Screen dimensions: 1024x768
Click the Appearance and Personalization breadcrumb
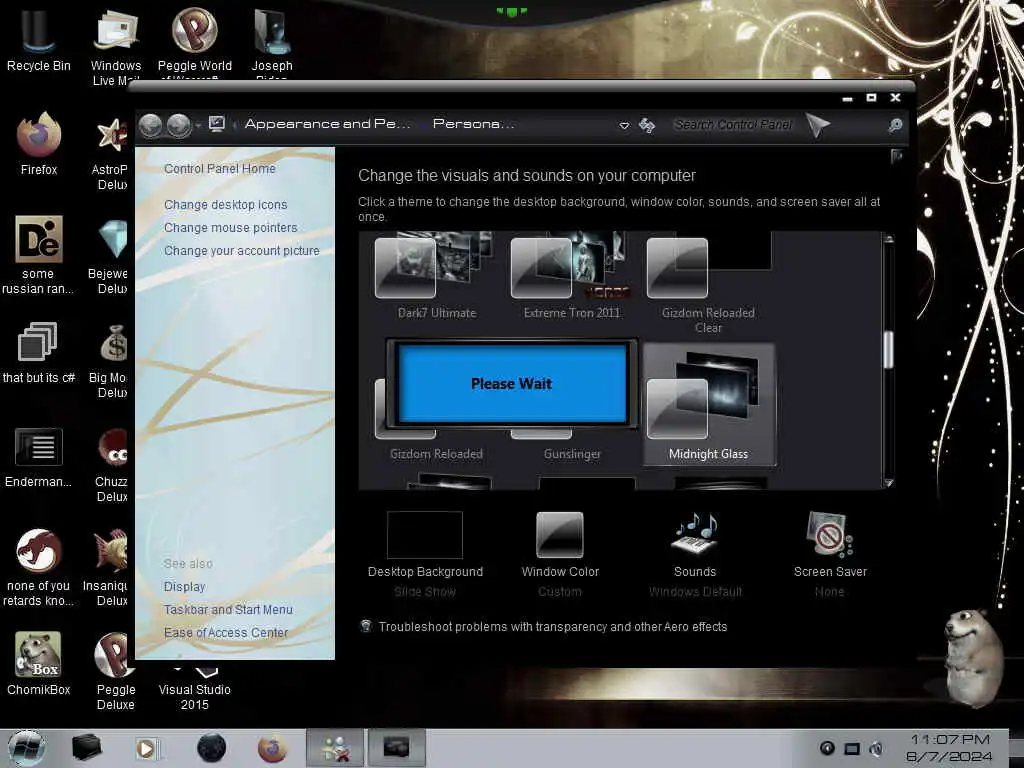point(328,124)
